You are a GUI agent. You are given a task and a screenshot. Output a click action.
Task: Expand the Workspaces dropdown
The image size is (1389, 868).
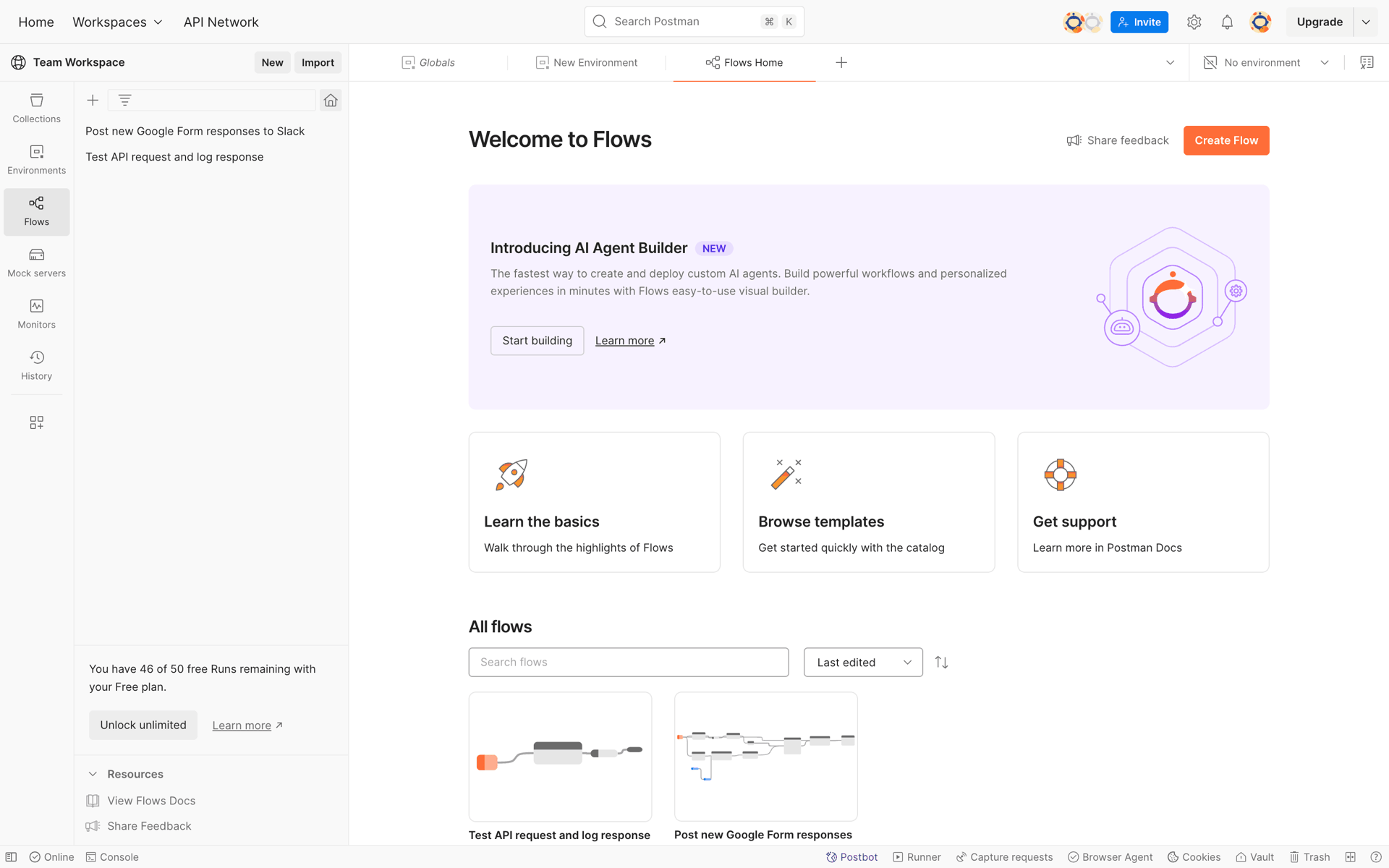(117, 22)
